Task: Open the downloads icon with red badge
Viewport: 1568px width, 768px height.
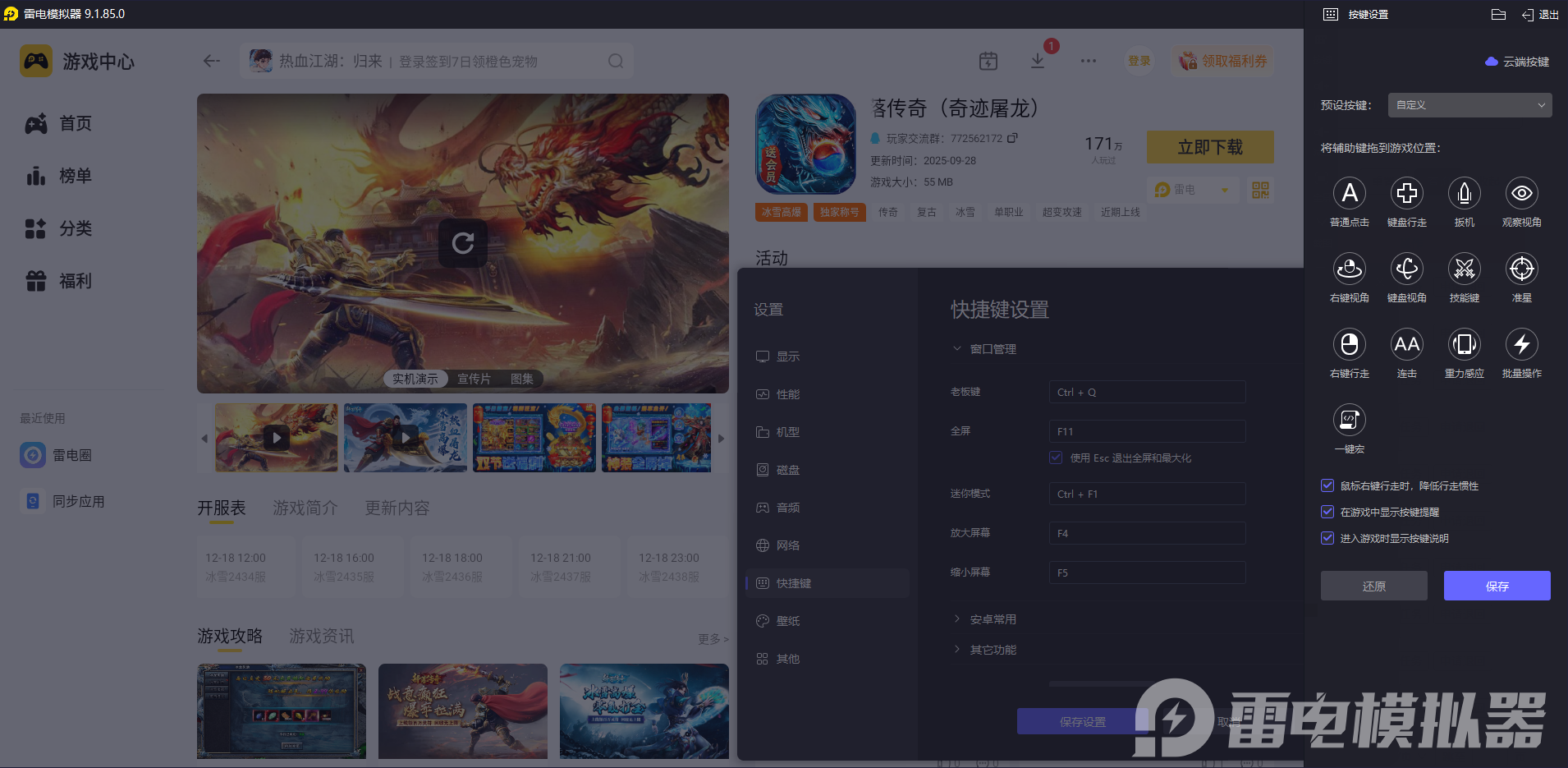Action: coord(1038,61)
